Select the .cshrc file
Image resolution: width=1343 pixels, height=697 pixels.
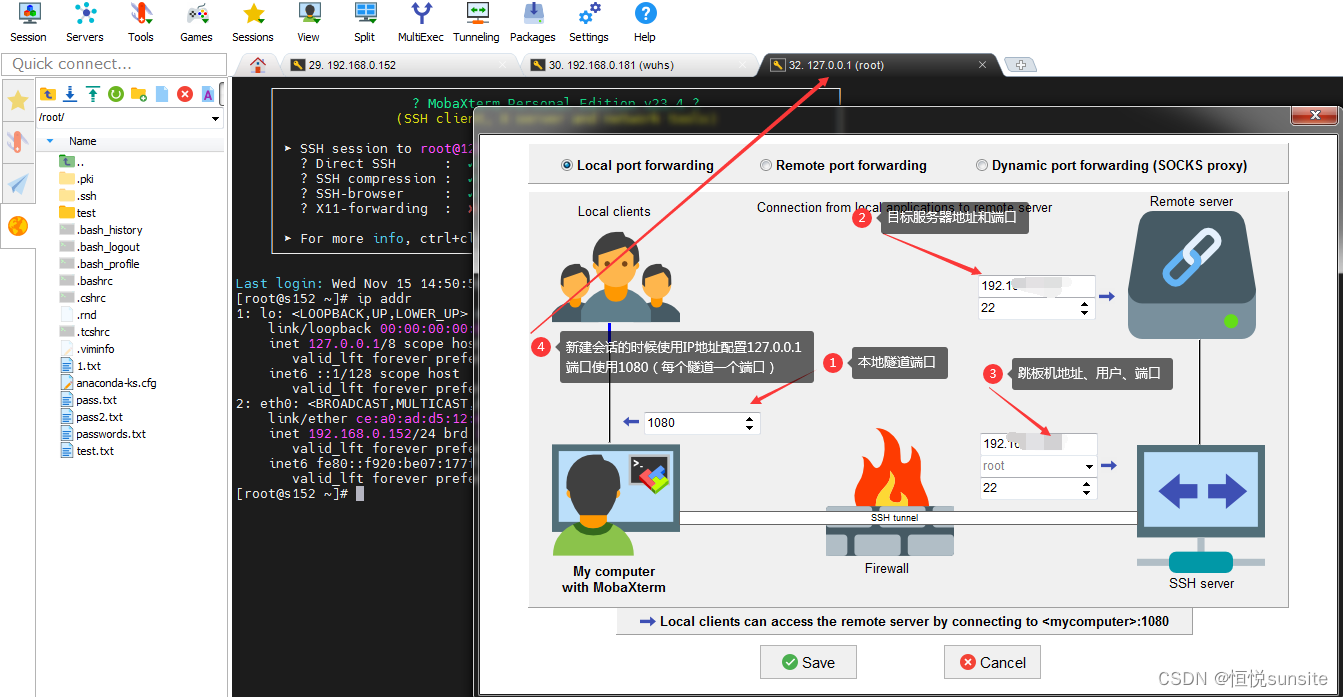click(x=83, y=298)
